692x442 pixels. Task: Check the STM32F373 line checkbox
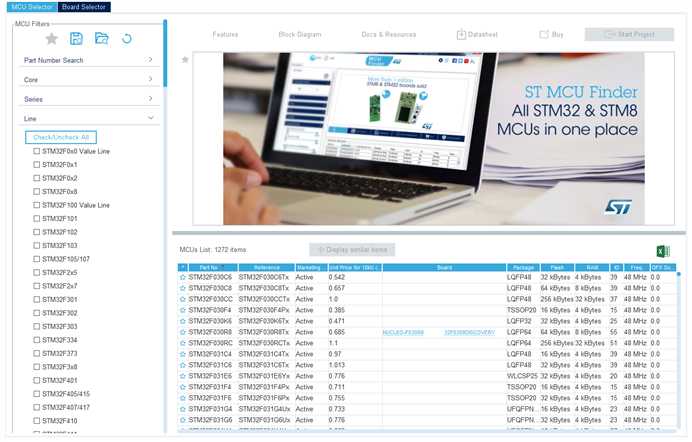point(37,354)
